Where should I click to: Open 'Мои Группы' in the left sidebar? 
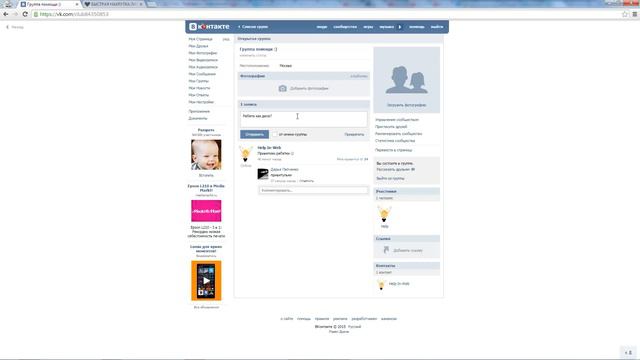pos(198,81)
